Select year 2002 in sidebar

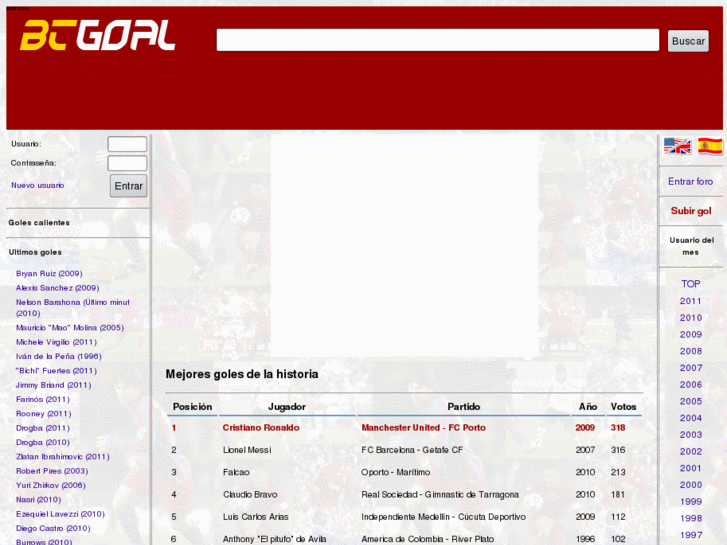point(691,451)
